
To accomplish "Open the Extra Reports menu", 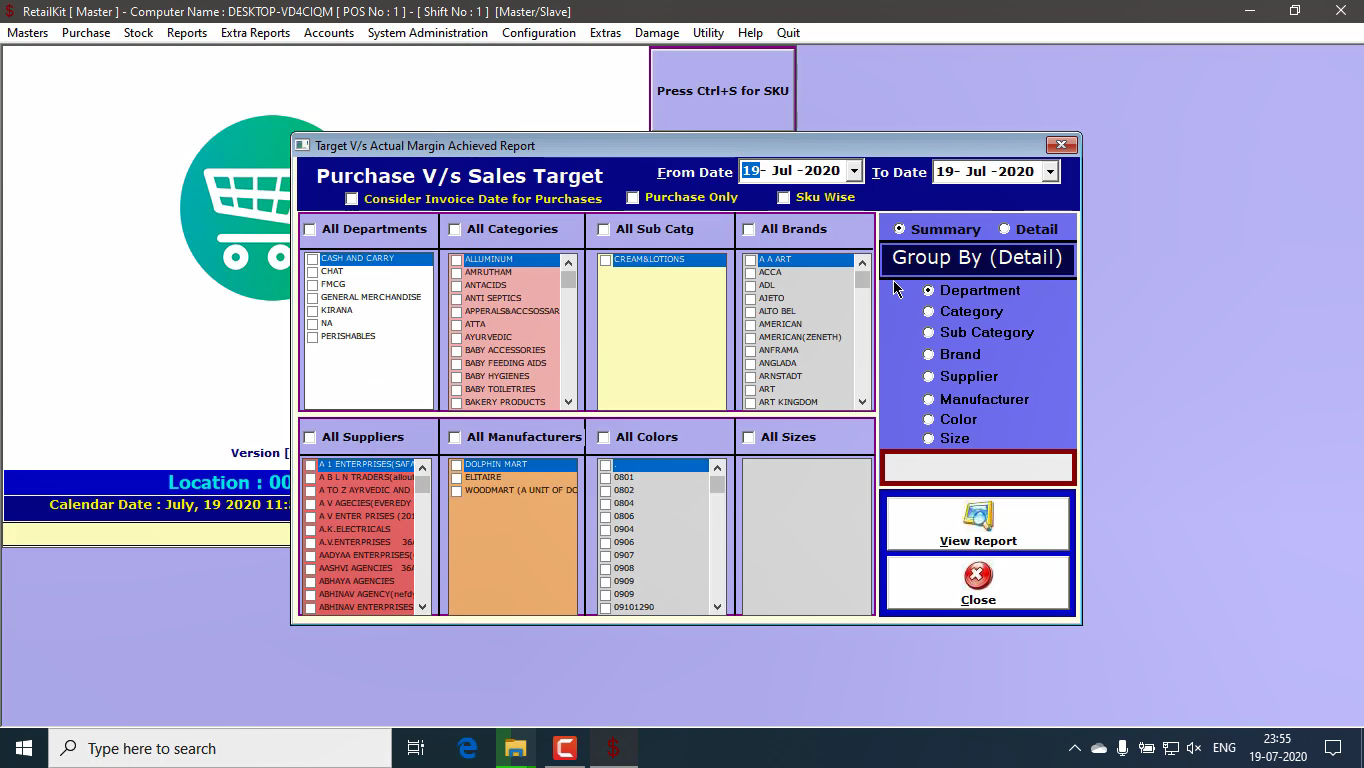I will tap(255, 33).
